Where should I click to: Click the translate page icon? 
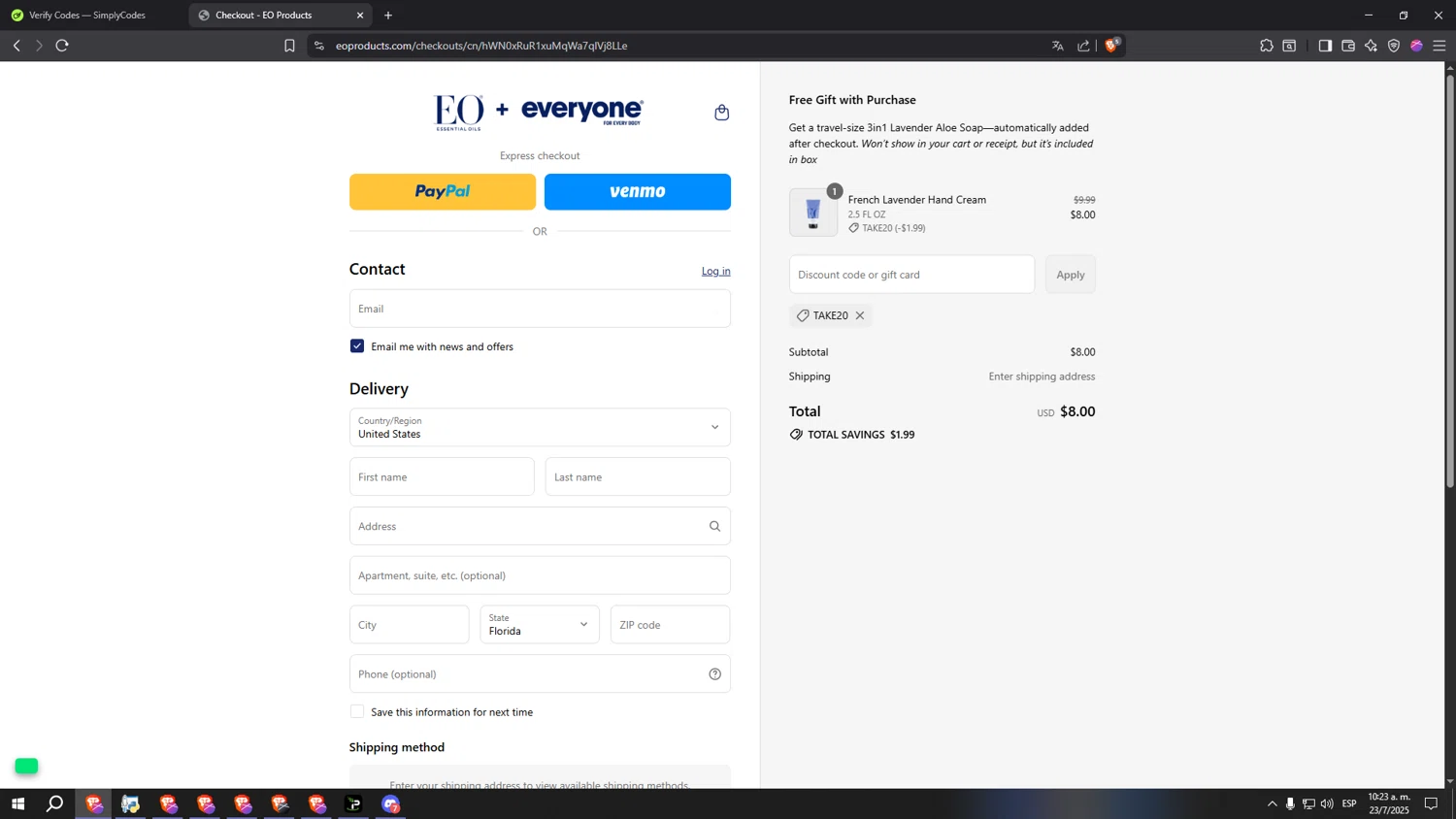coord(1058,46)
